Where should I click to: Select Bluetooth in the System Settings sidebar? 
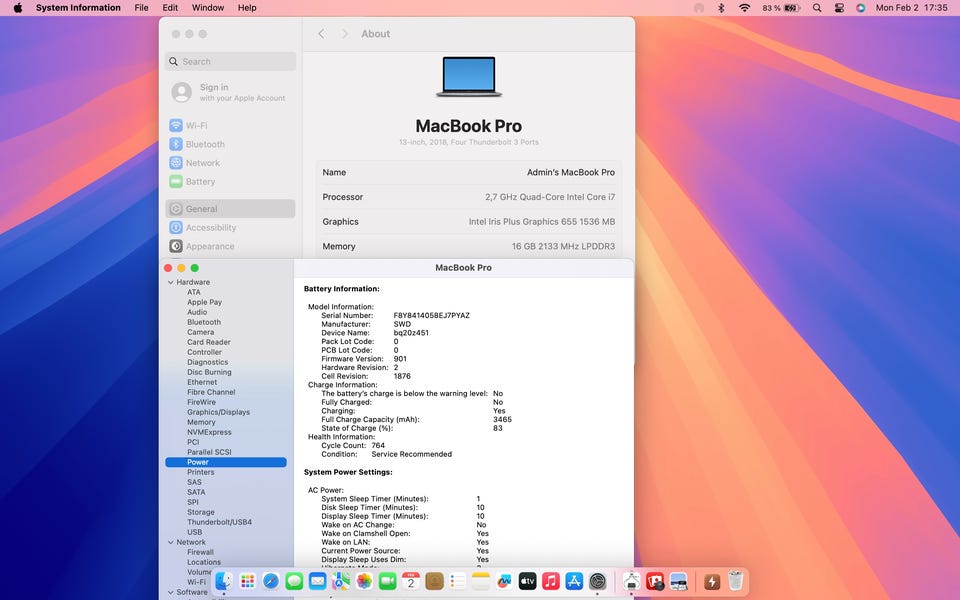204,144
